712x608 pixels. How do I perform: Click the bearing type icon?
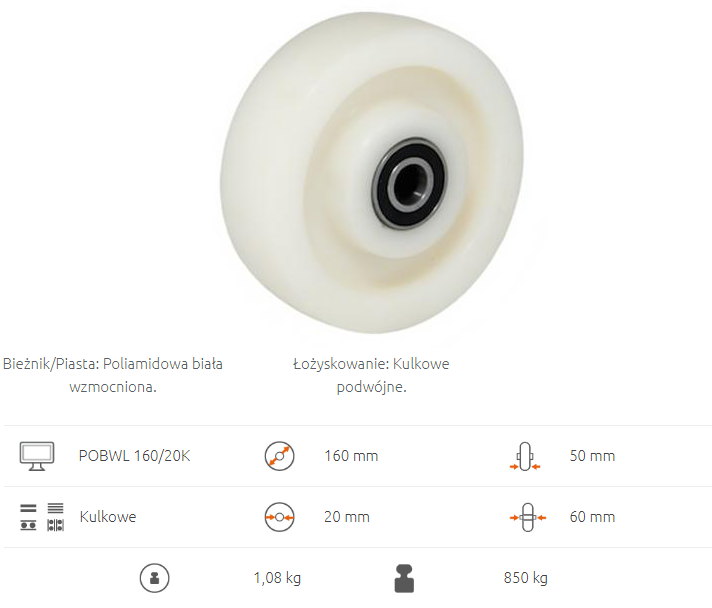[42, 517]
